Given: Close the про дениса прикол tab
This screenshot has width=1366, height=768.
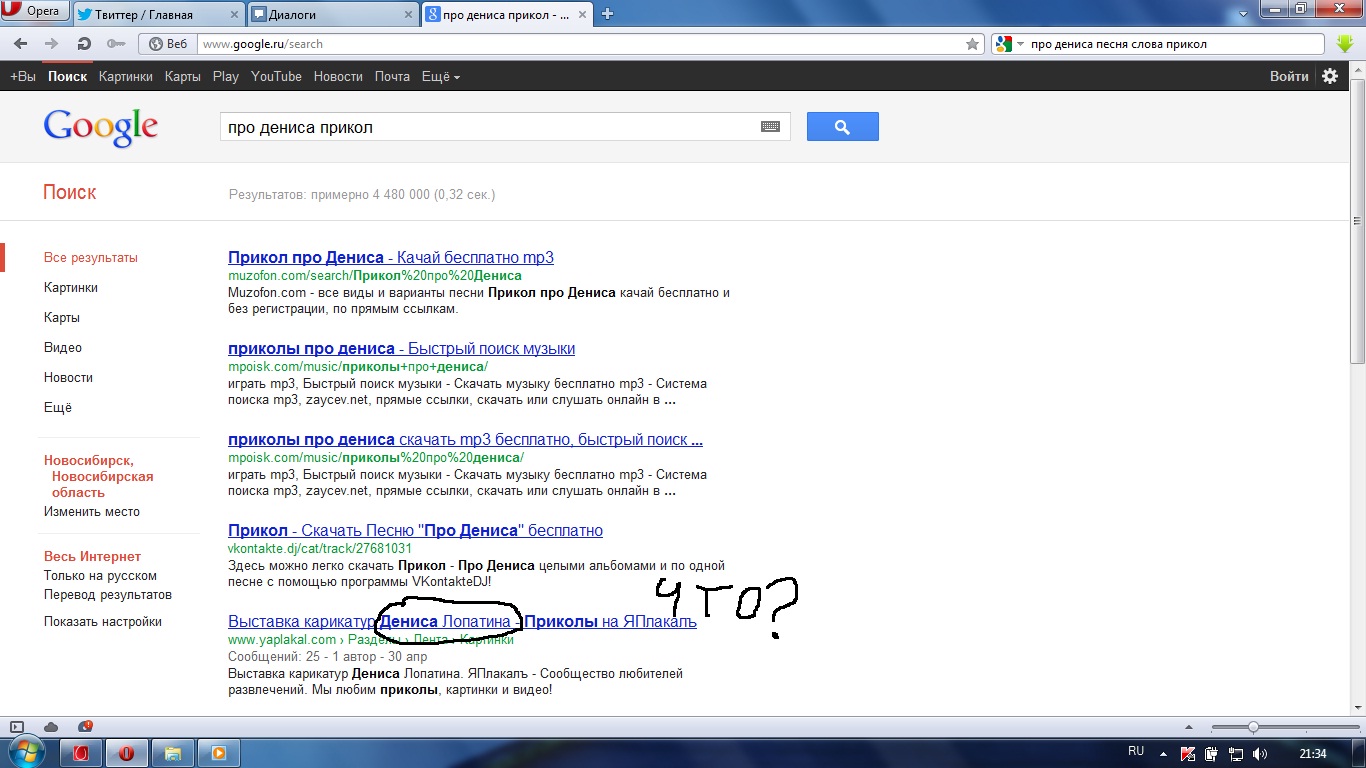Looking at the screenshot, I should point(584,14).
